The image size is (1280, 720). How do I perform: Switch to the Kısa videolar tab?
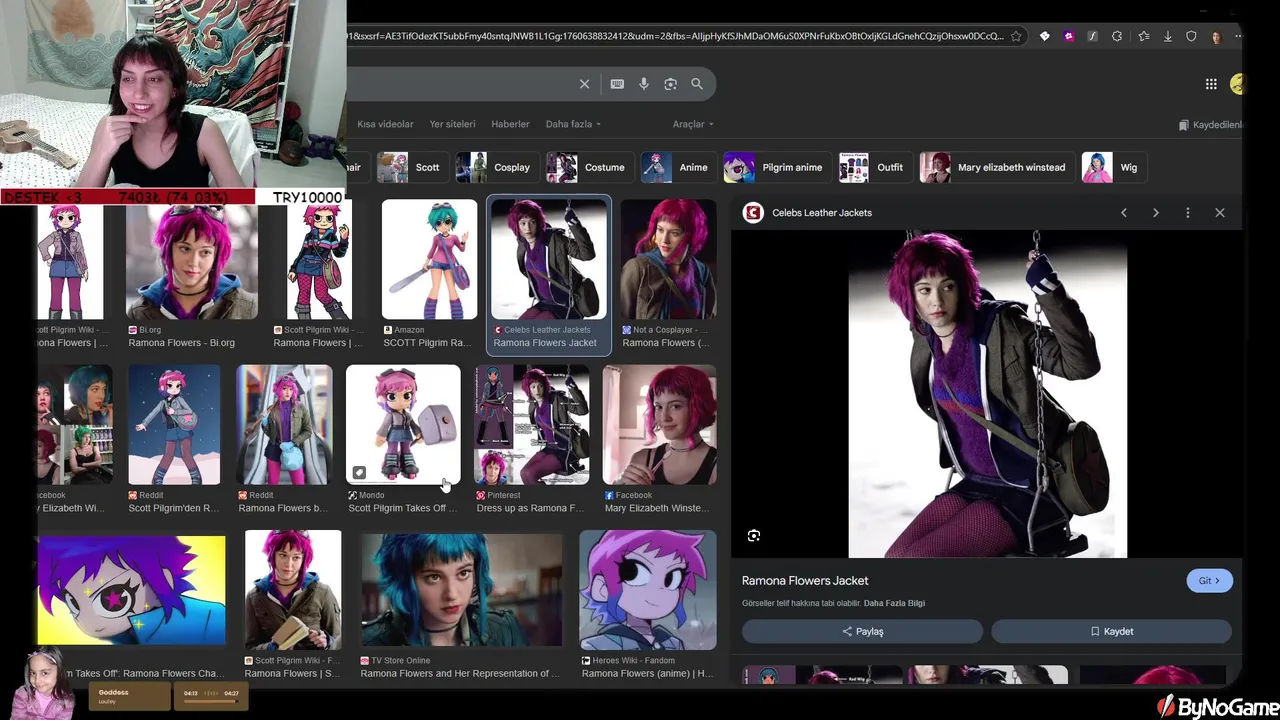coord(385,124)
